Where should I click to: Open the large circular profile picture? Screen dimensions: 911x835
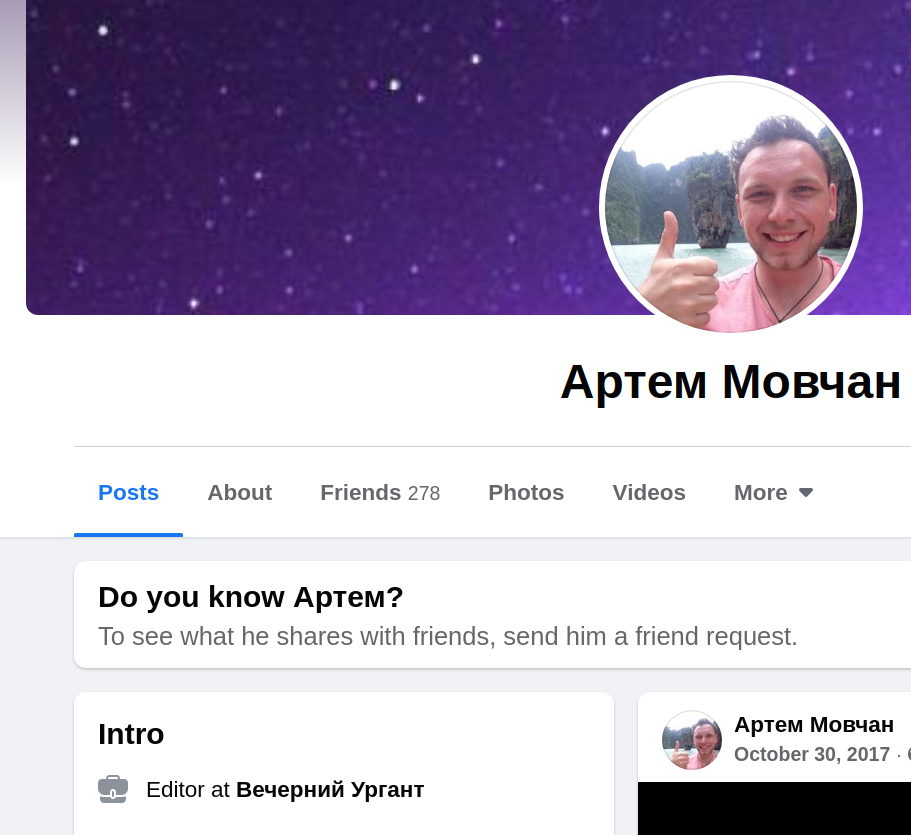coord(731,205)
